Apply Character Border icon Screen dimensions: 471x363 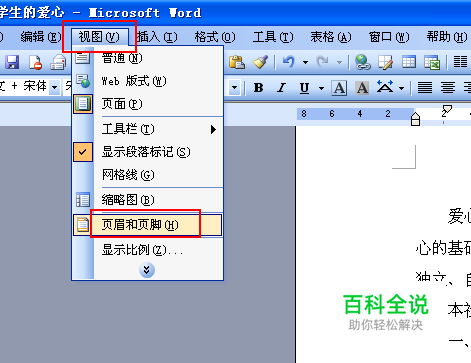click(x=339, y=88)
